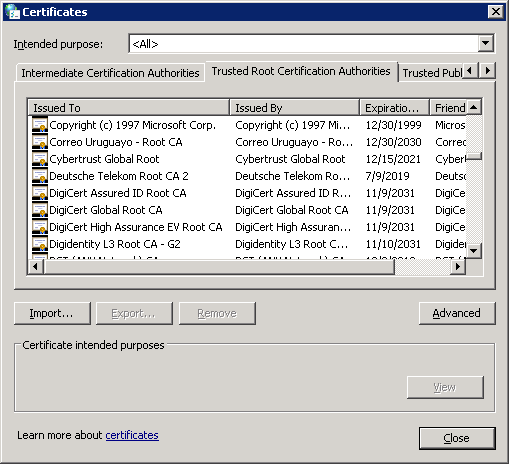This screenshot has width=509, height=464.
Task: Select the row Correo Uruguayo - Root CA
Action: tap(247, 142)
